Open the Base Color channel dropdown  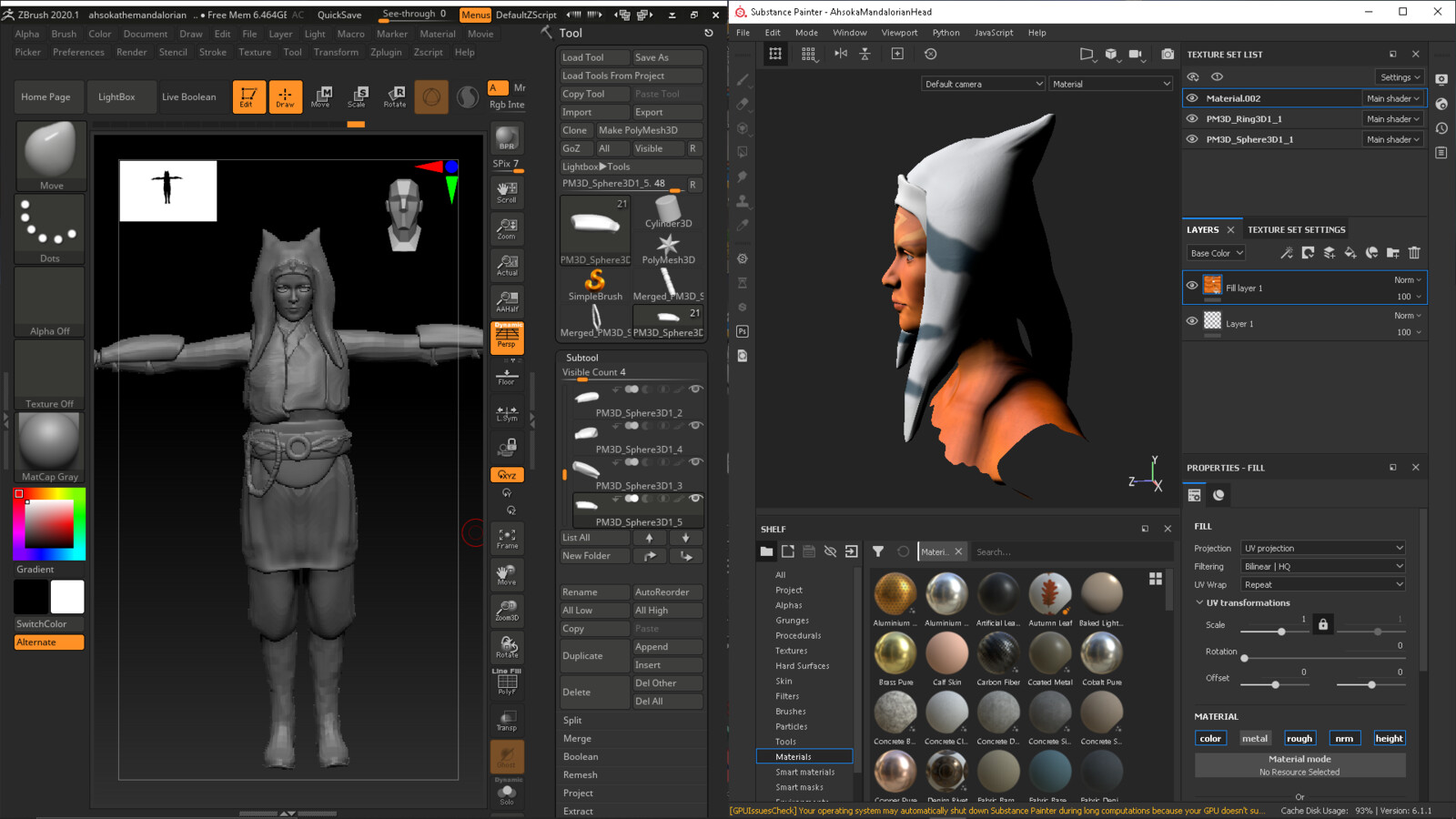point(1216,253)
